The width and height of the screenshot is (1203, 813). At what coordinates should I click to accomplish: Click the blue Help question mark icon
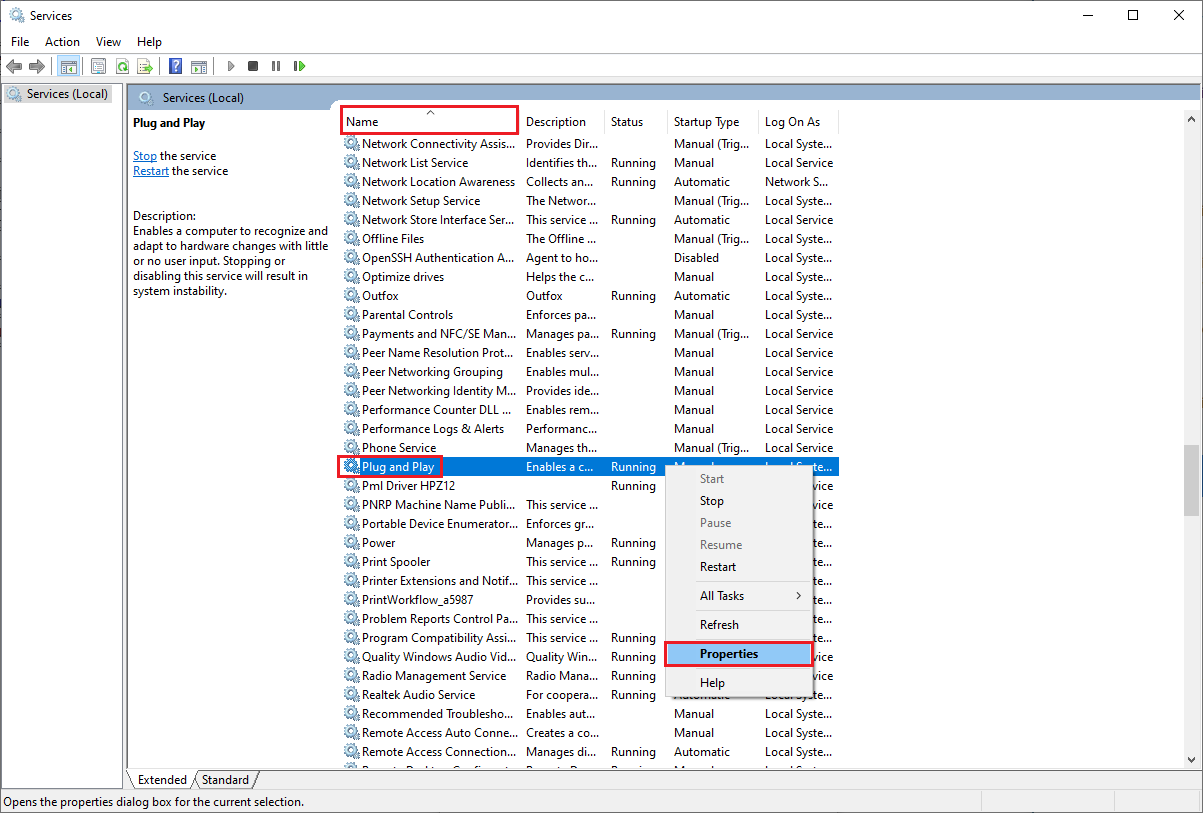pyautogui.click(x=175, y=66)
